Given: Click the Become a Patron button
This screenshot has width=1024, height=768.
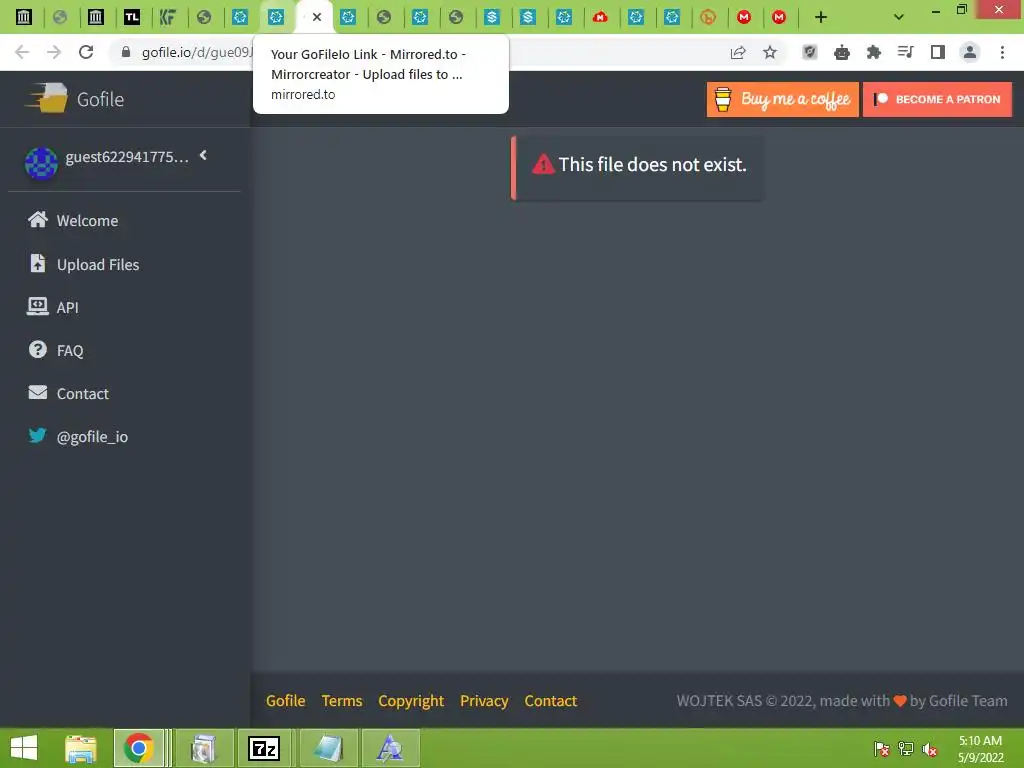Looking at the screenshot, I should [937, 99].
